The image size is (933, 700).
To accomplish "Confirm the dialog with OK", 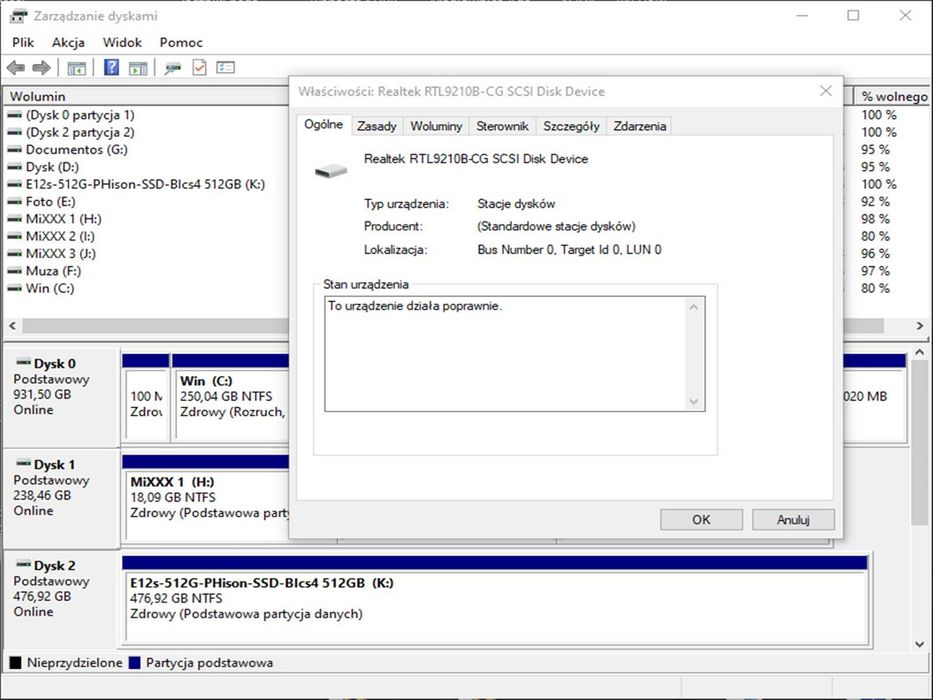I will click(701, 520).
